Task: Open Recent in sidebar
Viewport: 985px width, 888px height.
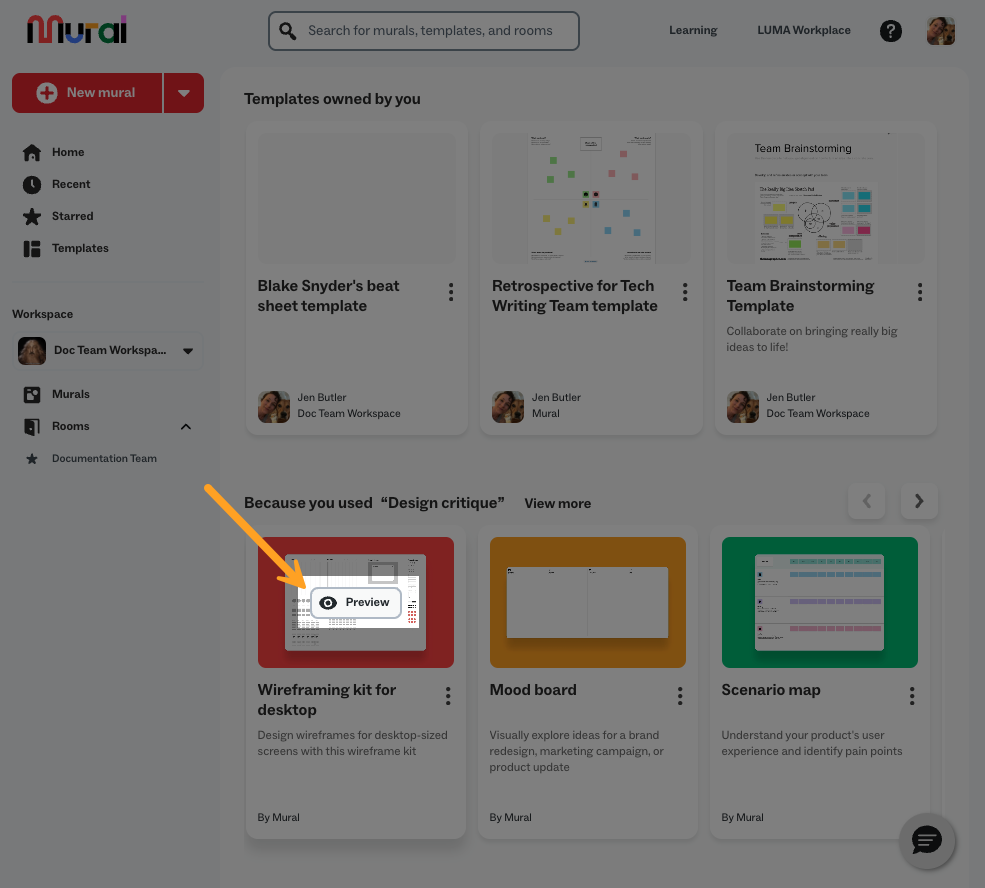Action: [71, 185]
